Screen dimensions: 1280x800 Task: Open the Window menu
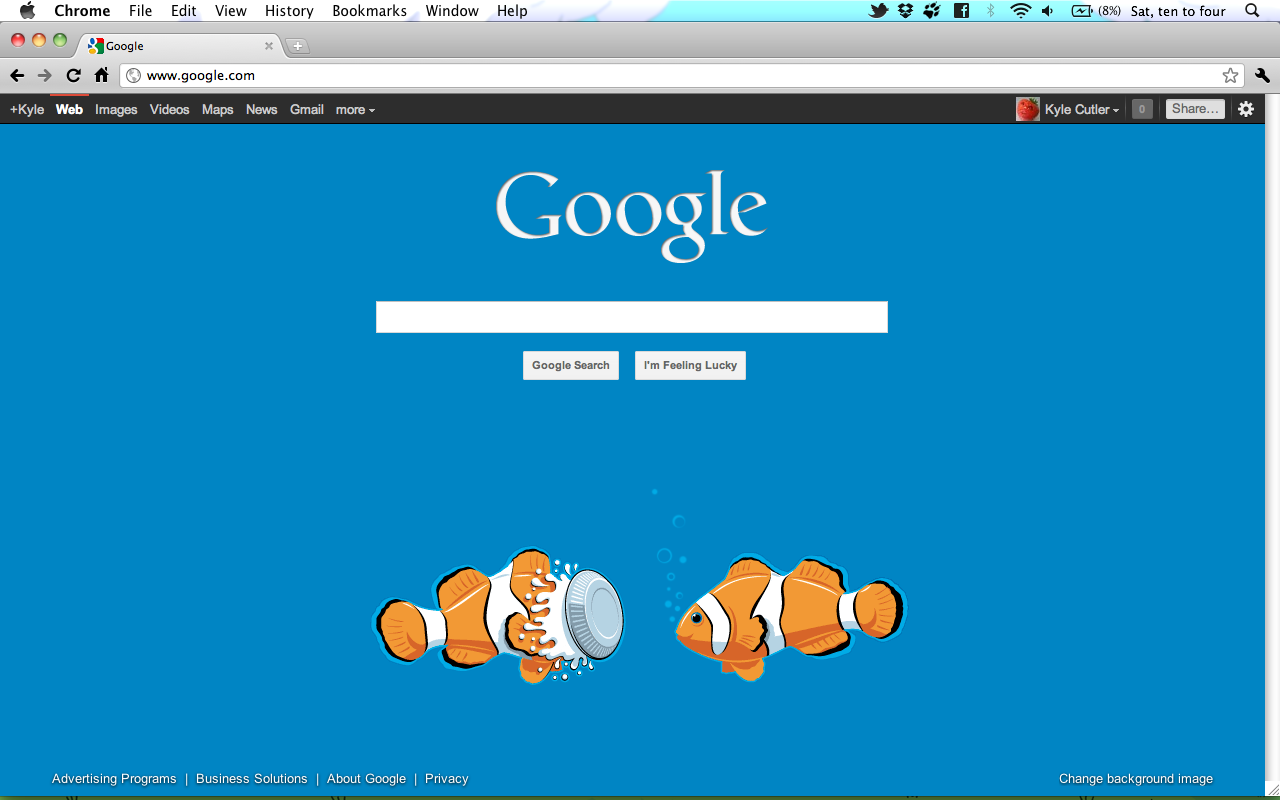pyautogui.click(x=452, y=11)
